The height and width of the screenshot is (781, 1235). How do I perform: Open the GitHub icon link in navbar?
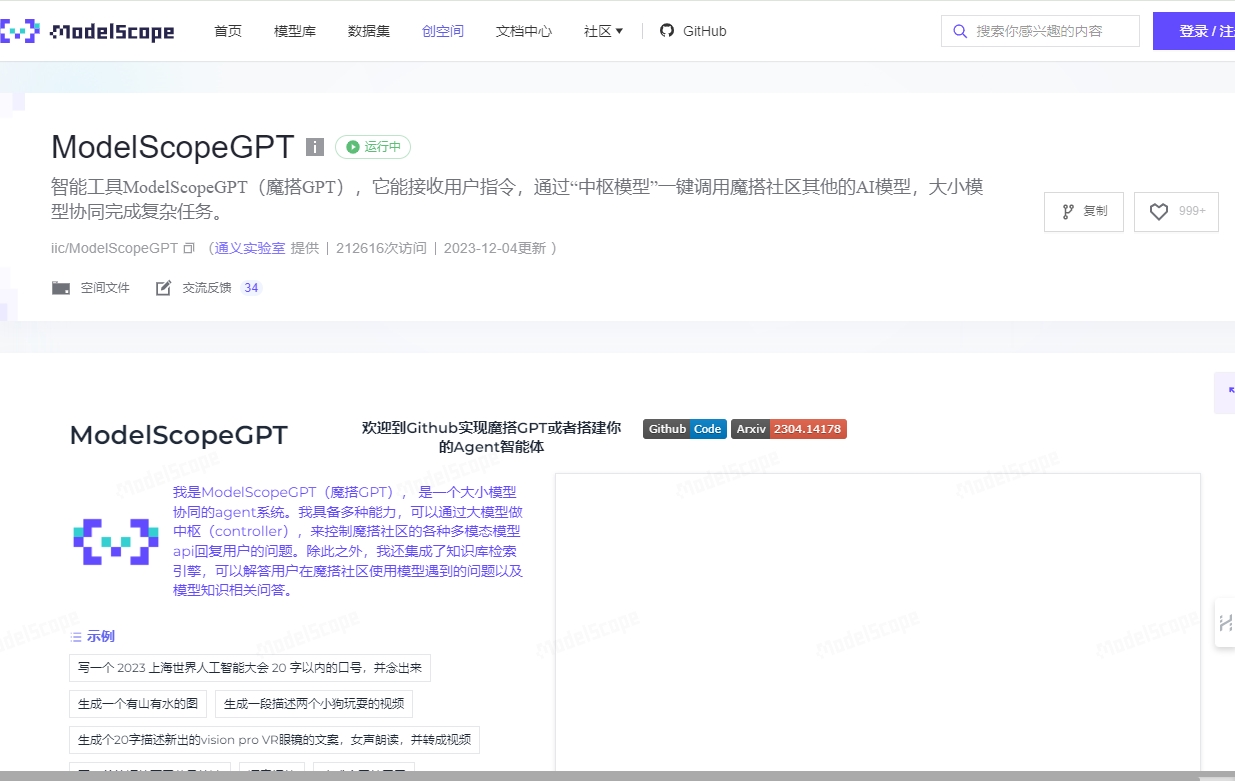point(667,31)
